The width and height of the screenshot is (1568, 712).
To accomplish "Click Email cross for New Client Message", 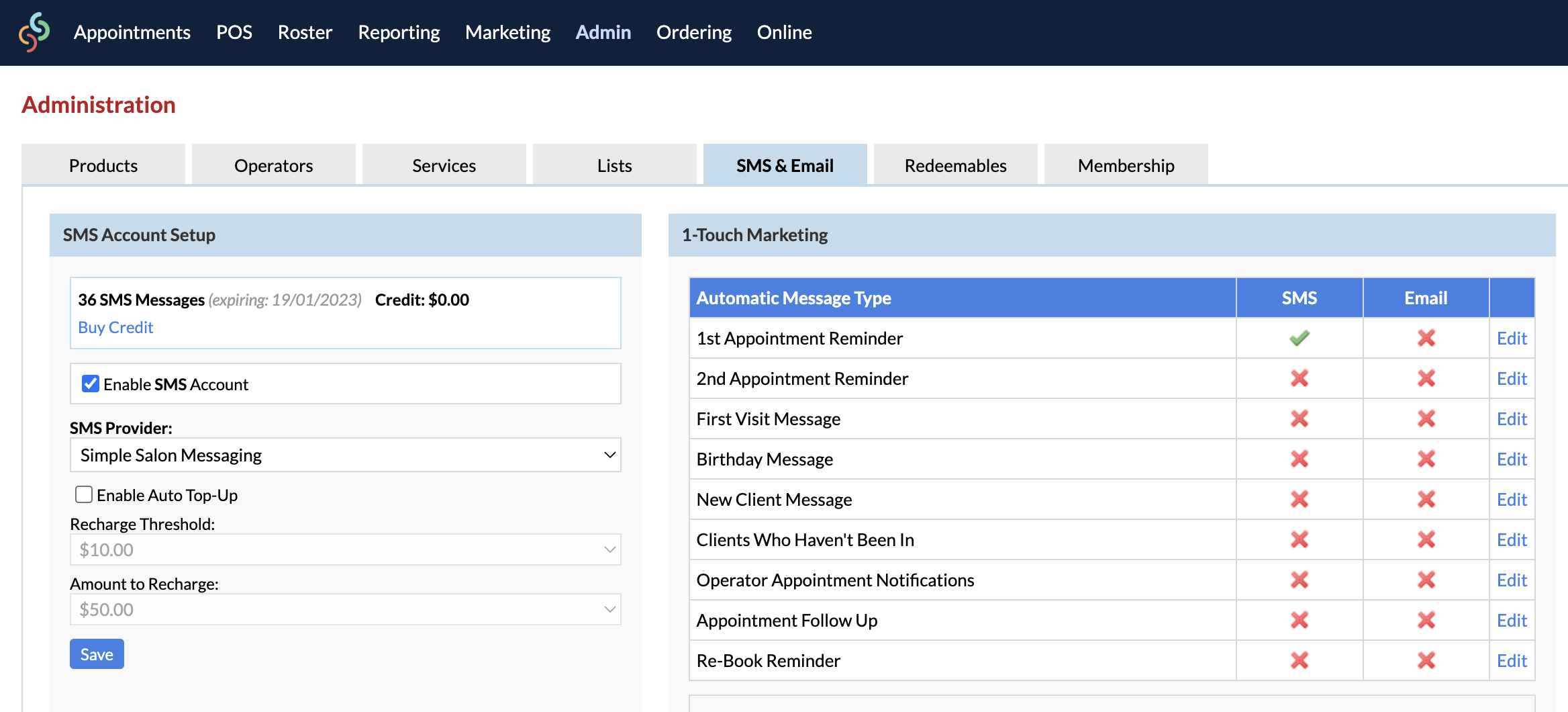I will [1426, 499].
